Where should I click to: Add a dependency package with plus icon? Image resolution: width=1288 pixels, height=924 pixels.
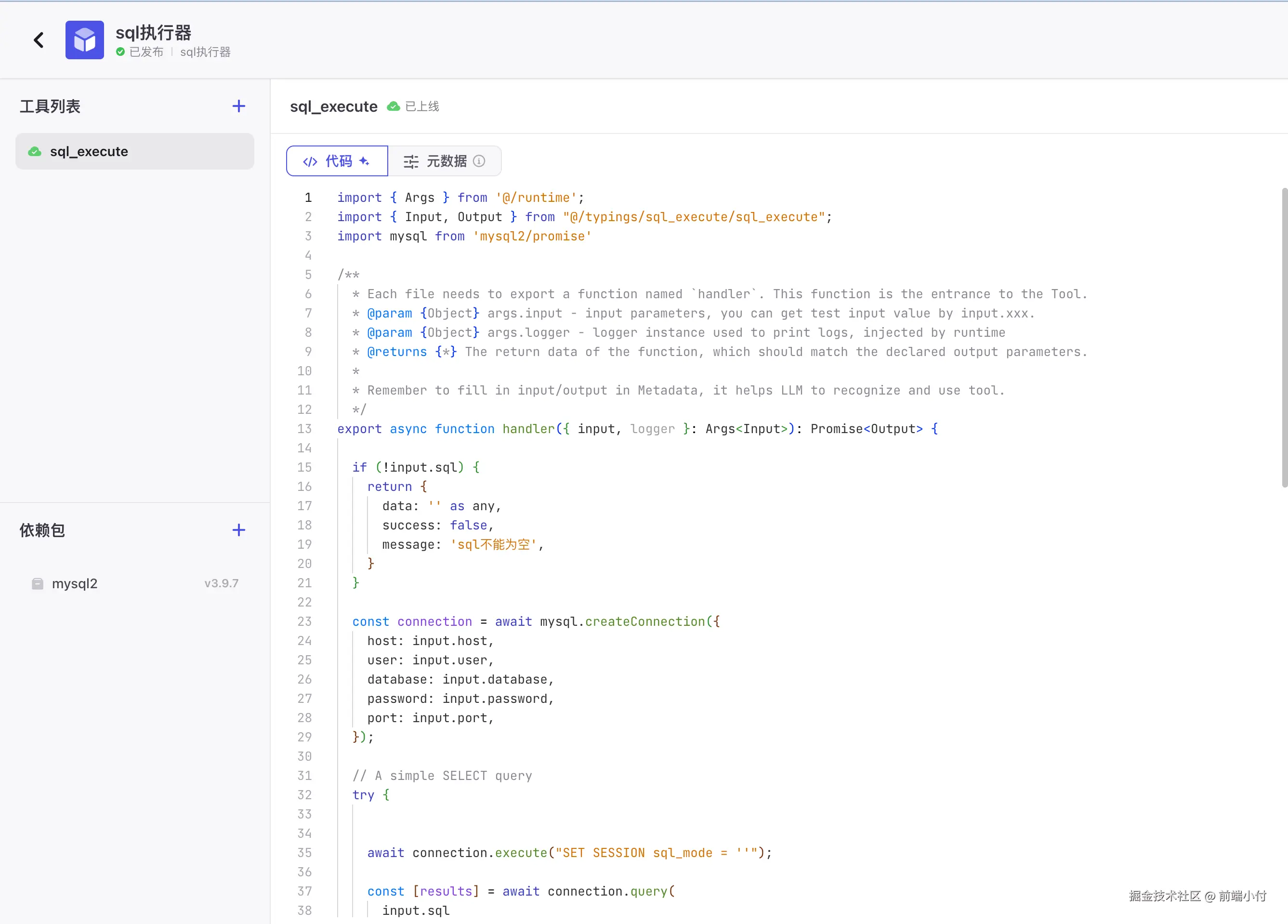tap(238, 530)
